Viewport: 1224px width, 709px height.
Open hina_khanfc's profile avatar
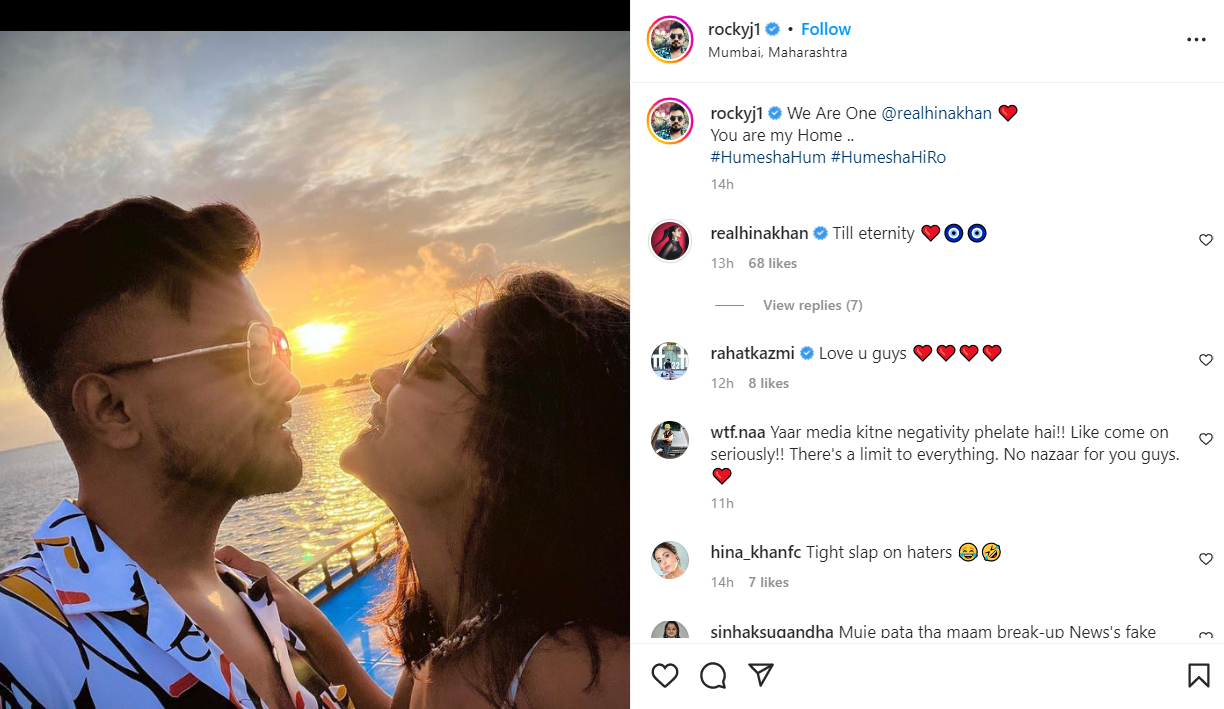pos(670,560)
